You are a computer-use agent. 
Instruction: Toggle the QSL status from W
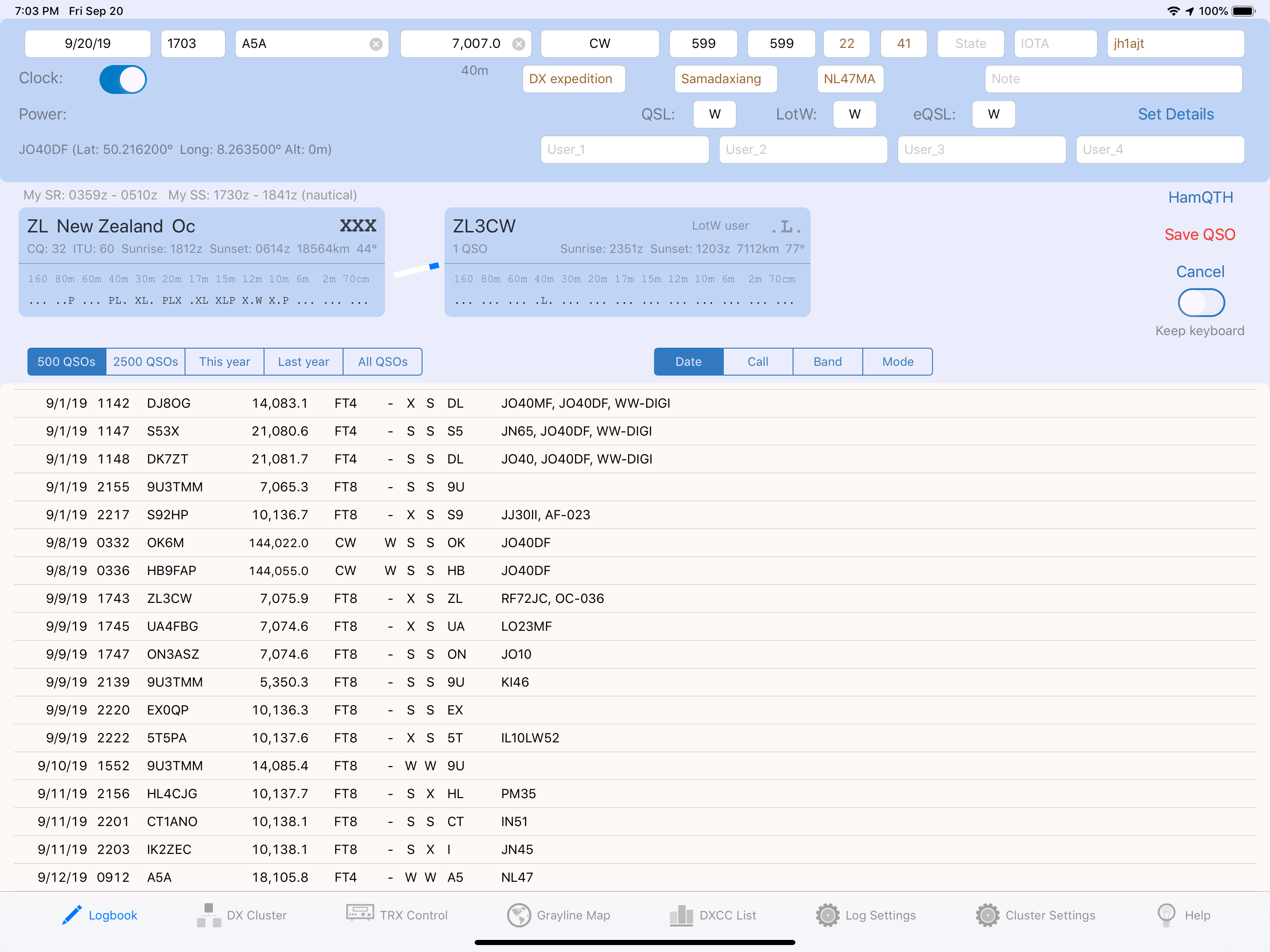point(714,114)
